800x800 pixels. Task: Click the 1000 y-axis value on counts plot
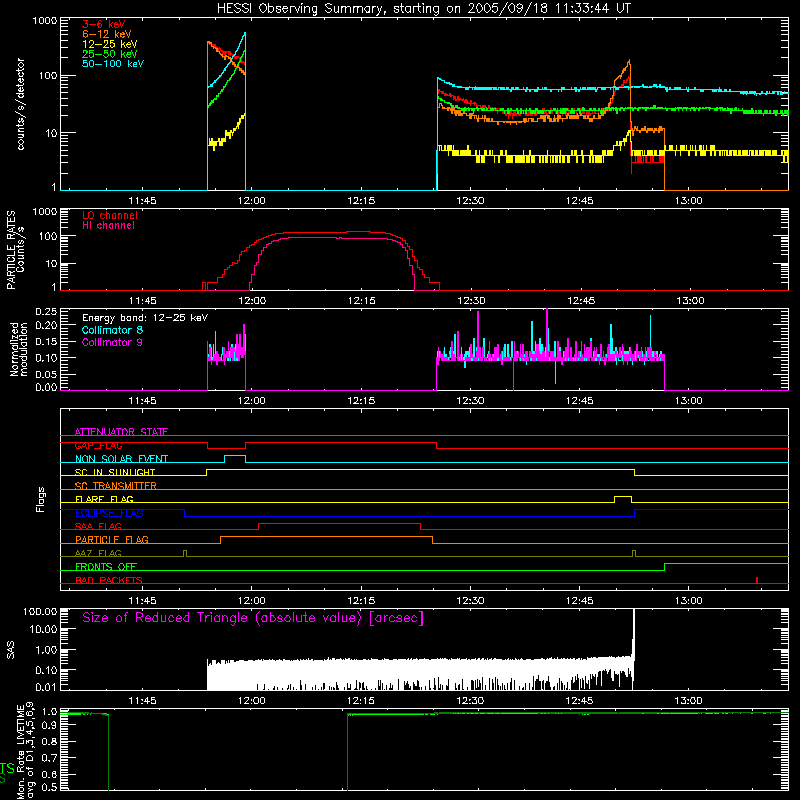pyautogui.click(x=44, y=21)
